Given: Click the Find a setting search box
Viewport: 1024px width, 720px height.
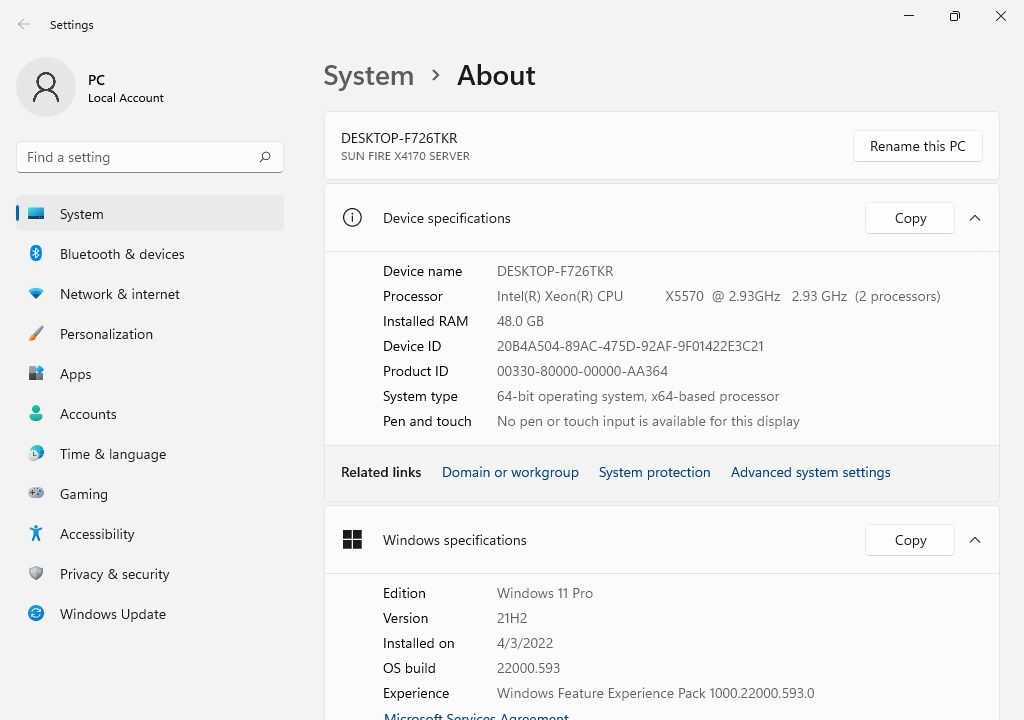Looking at the screenshot, I should pyautogui.click(x=138, y=157).
